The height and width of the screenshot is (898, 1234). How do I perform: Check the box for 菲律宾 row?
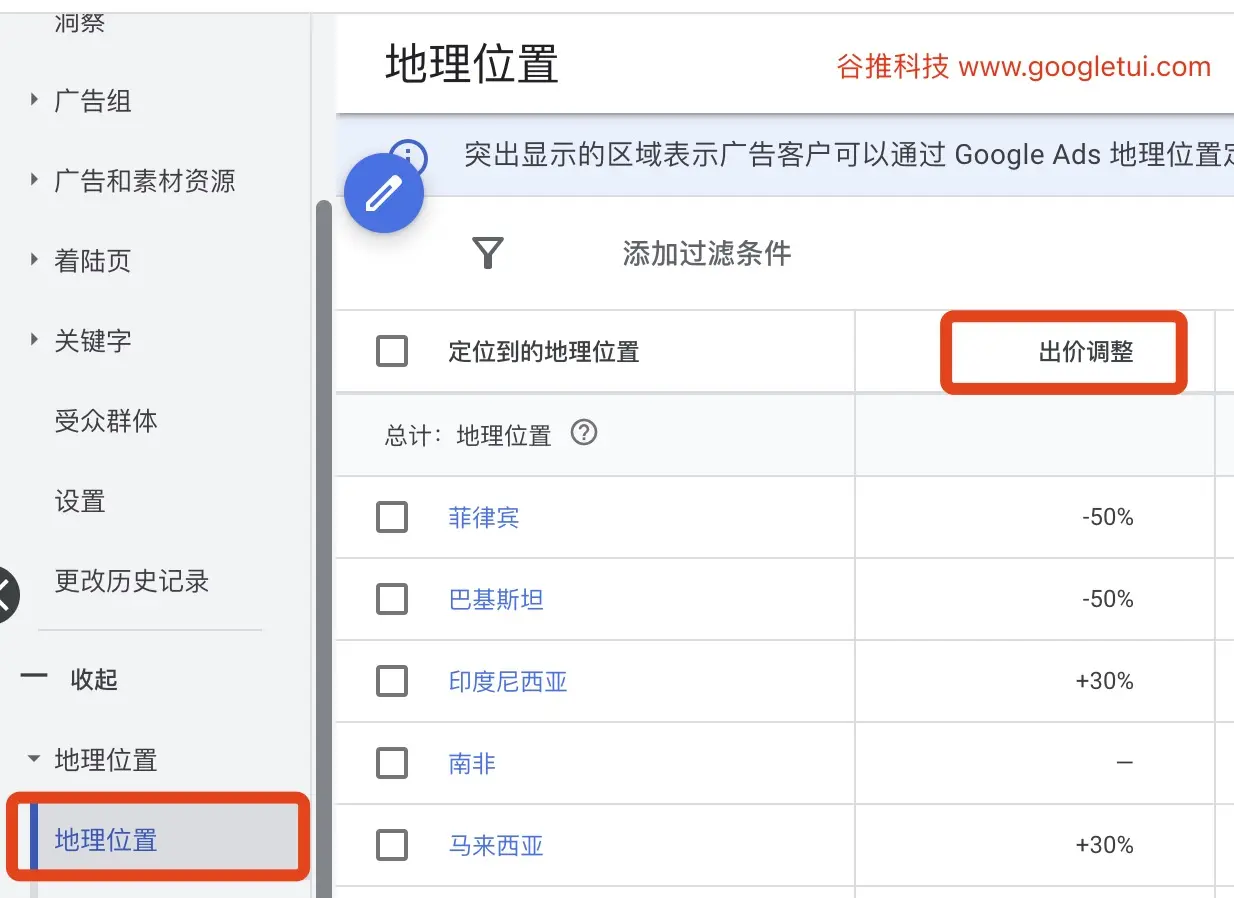[x=392, y=517]
